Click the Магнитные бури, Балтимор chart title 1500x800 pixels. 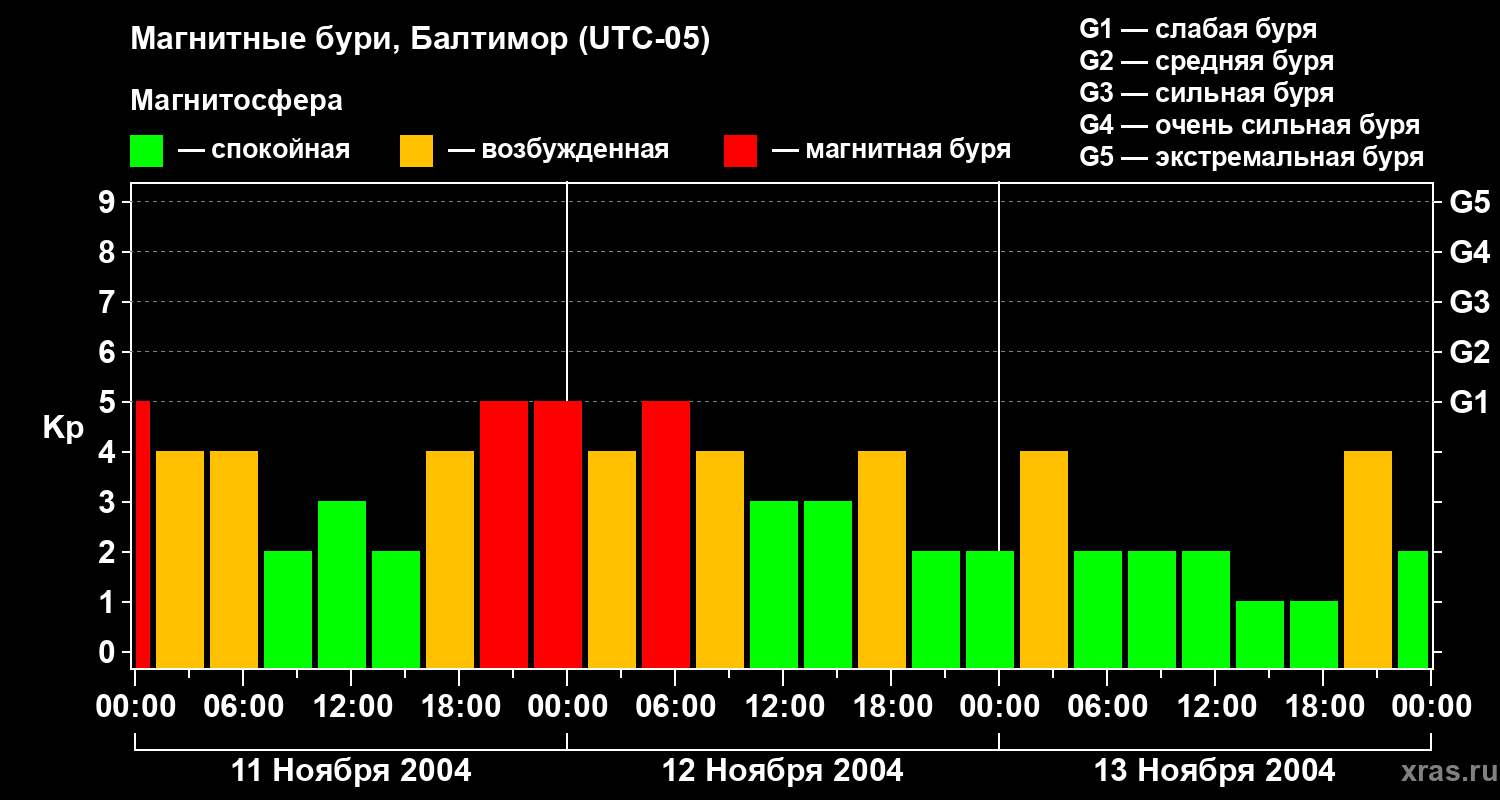[x=420, y=40]
